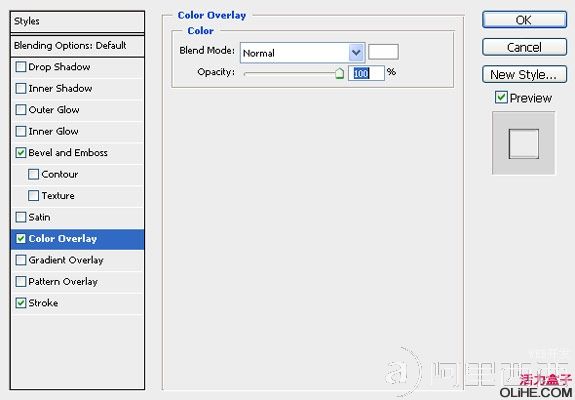The width and height of the screenshot is (575, 400).
Task: Uncheck the Stroke checkbox
Action: (21, 303)
